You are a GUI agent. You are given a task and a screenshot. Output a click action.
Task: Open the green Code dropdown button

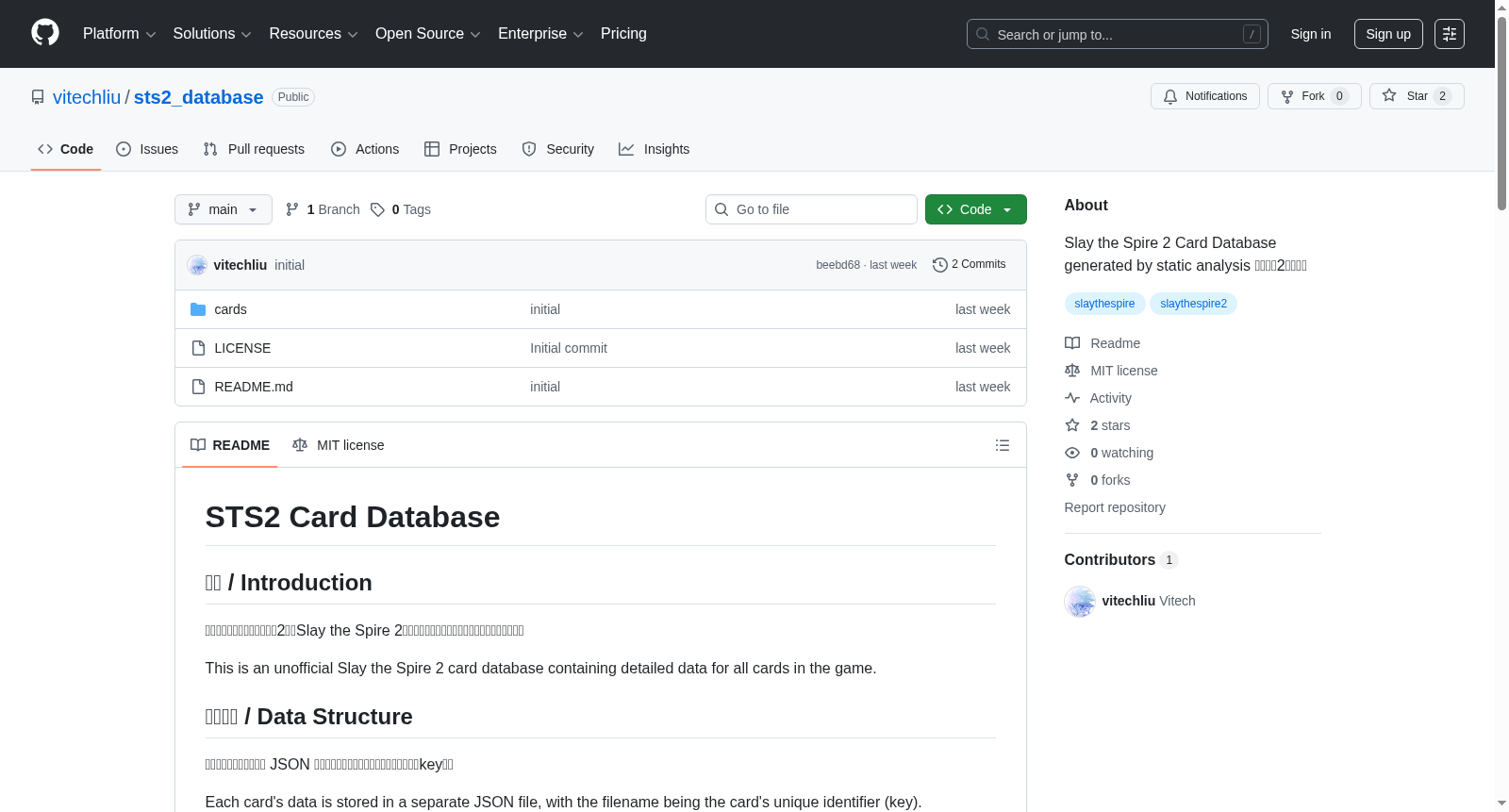(x=976, y=209)
